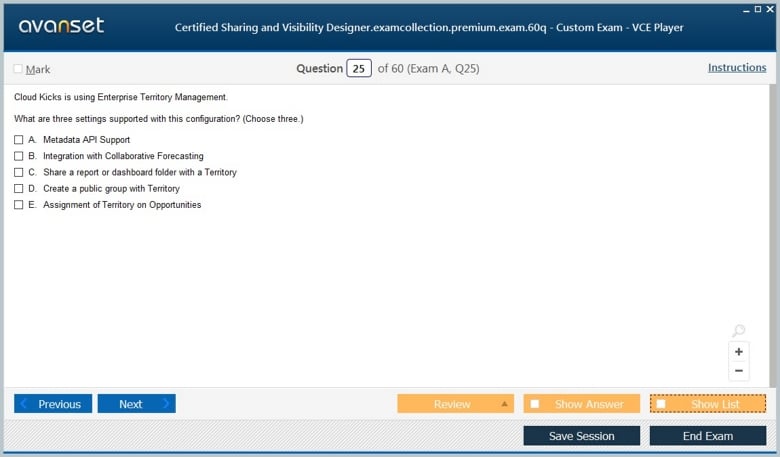Go to the Previous question
Image resolution: width=780 pixels, height=457 pixels.
pos(53,404)
